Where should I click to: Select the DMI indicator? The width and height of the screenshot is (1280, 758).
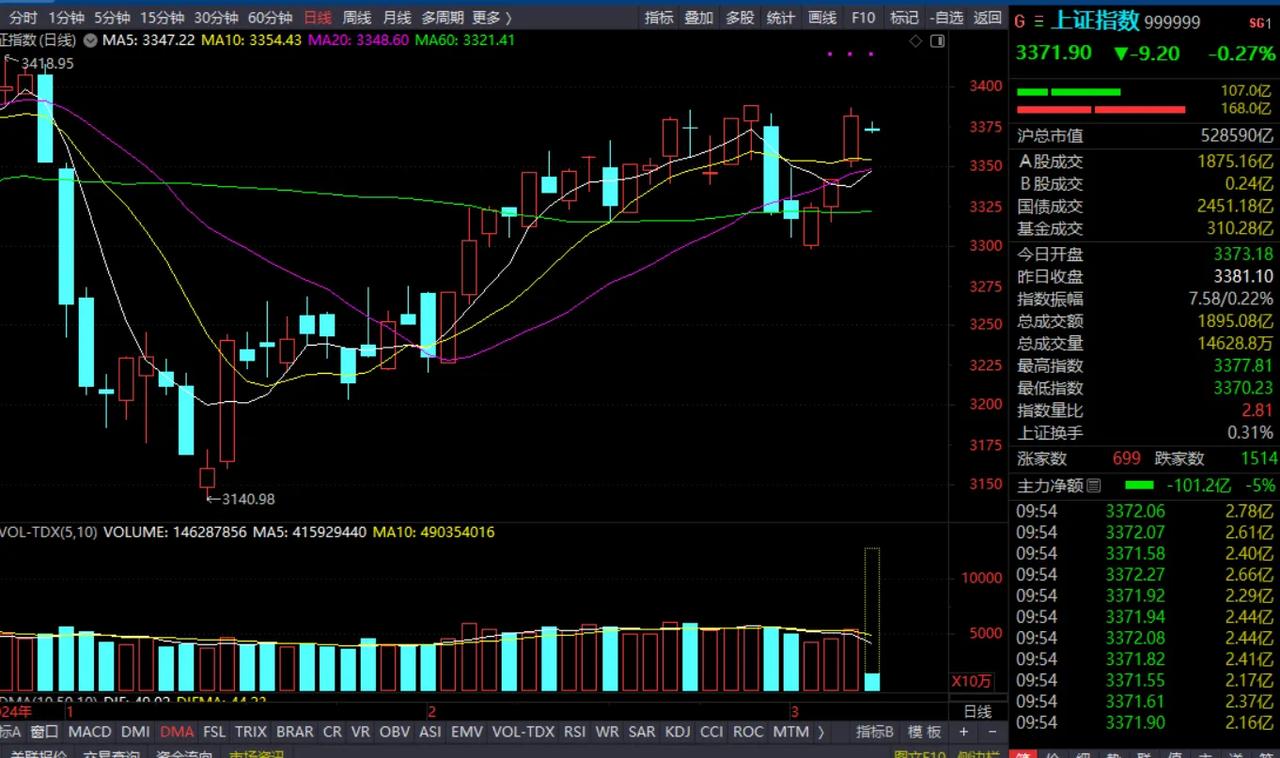(136, 732)
